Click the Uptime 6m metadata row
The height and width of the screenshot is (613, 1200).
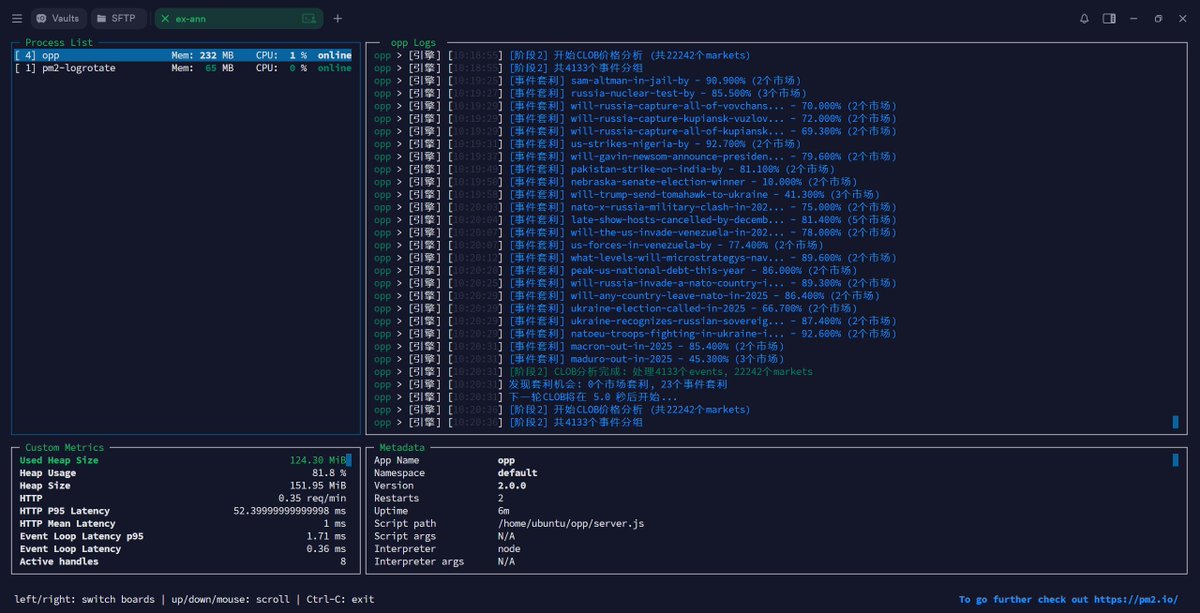442,511
